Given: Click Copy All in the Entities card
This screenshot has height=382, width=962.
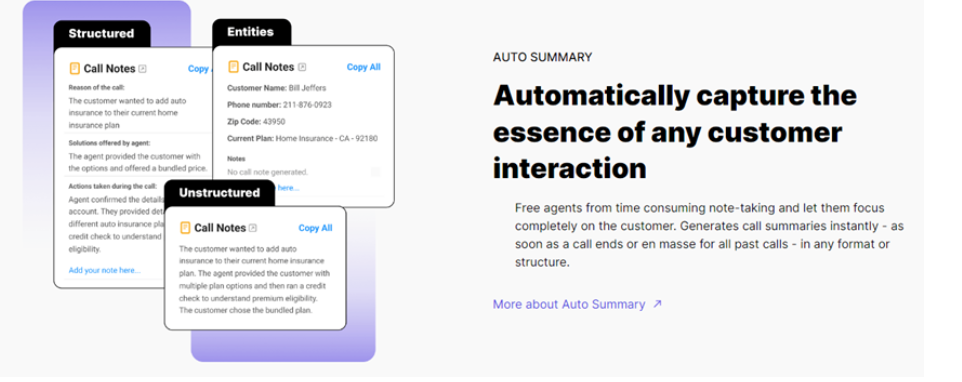Looking at the screenshot, I should point(363,67).
